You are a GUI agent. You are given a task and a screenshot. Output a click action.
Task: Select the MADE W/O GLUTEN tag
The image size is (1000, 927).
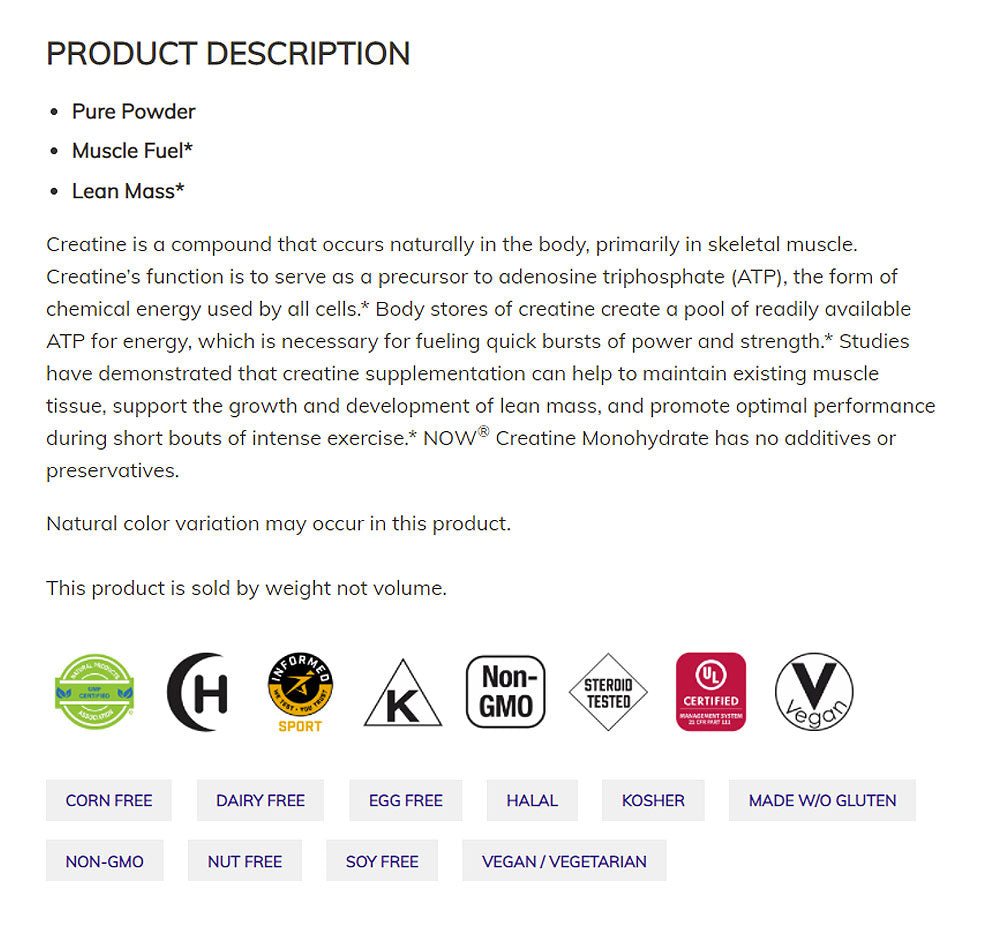tap(822, 800)
